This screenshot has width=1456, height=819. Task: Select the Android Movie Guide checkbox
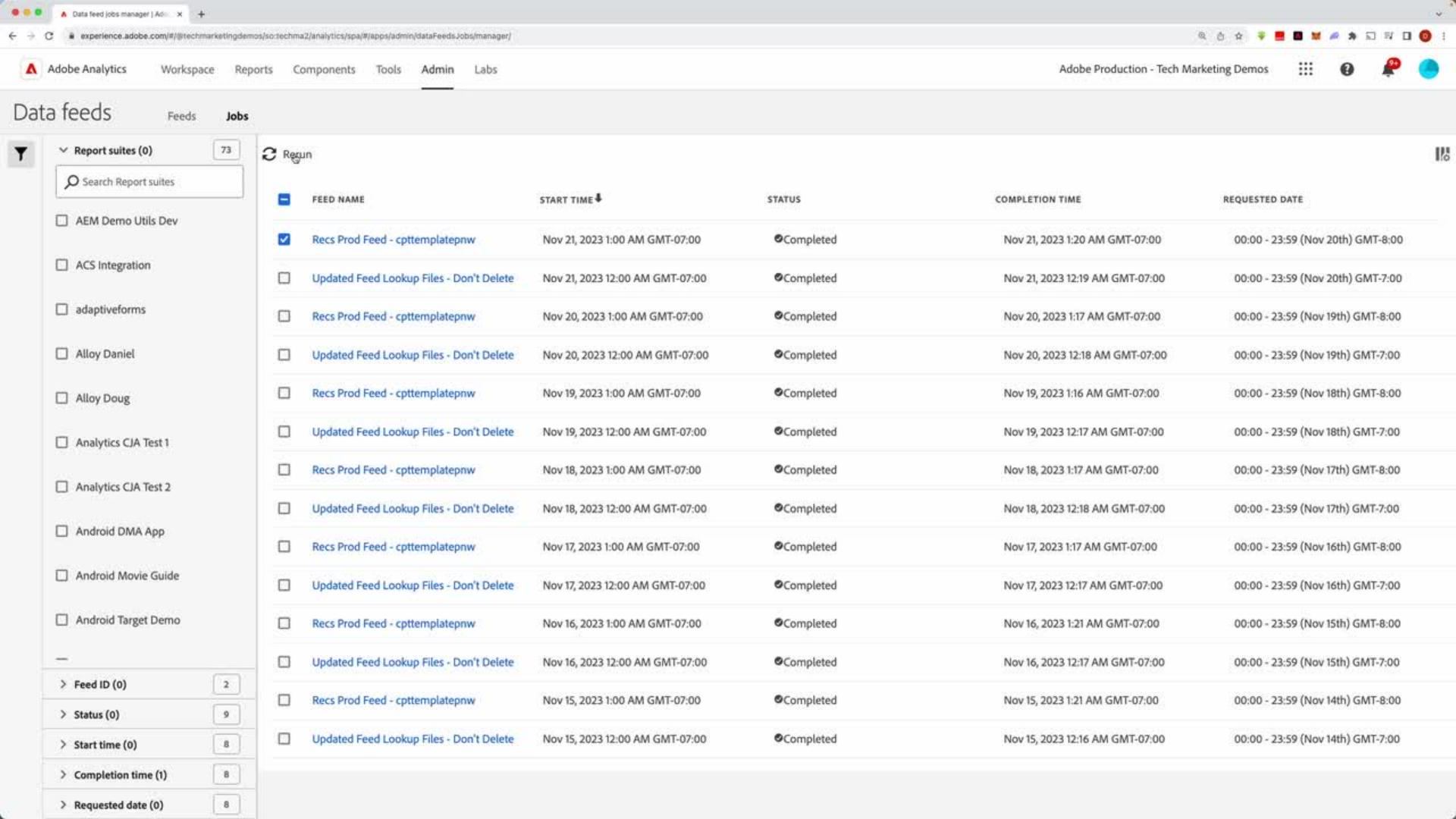(x=61, y=575)
